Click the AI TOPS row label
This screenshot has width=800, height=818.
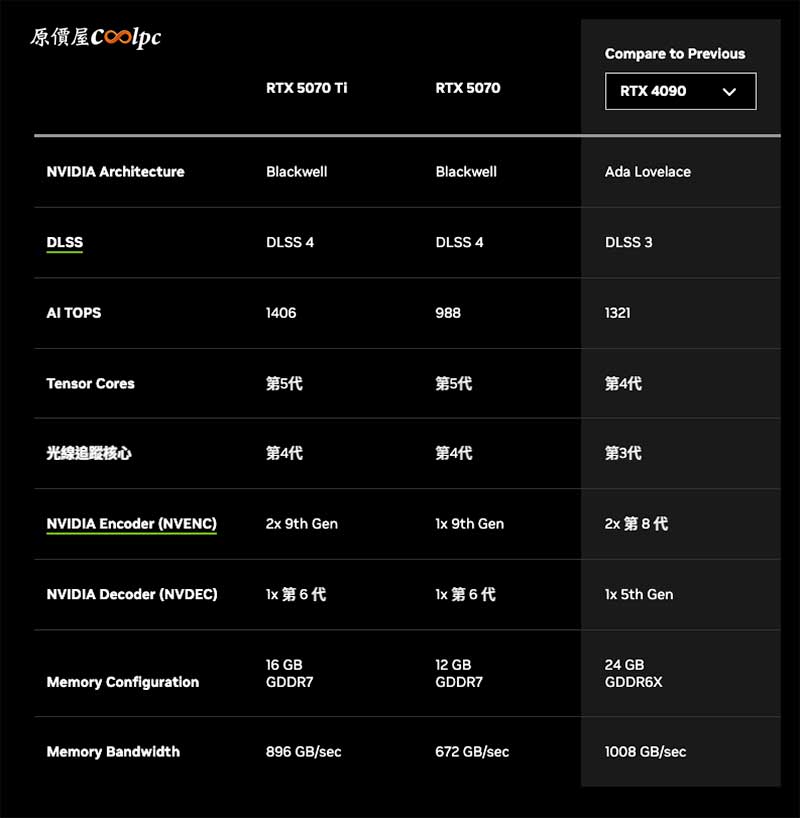(x=74, y=313)
